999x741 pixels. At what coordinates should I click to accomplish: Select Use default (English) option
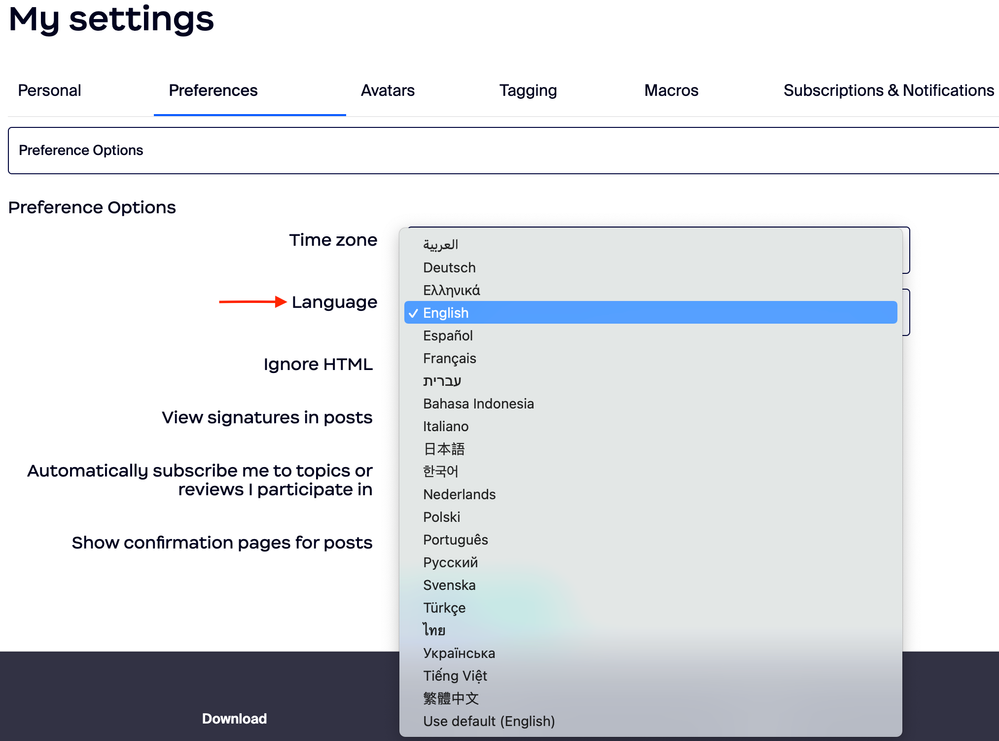(489, 721)
